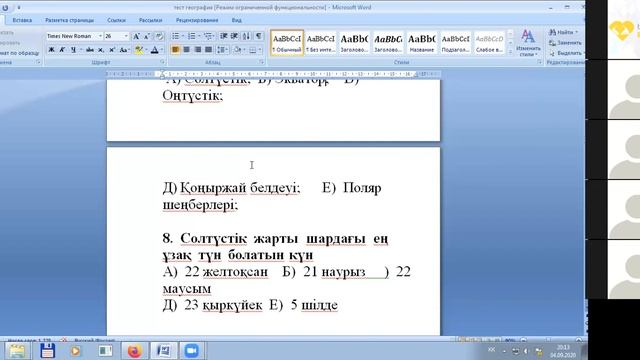Open bullets library dropdown arrow
This screenshot has width=640, height=360.
(182, 36)
